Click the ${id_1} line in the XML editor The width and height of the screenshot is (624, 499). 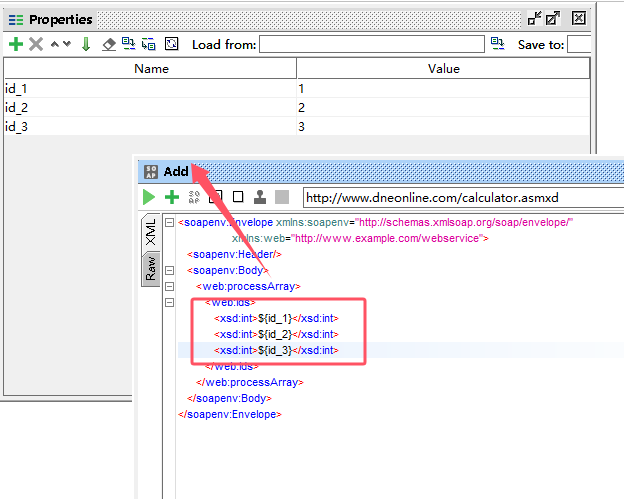276,318
